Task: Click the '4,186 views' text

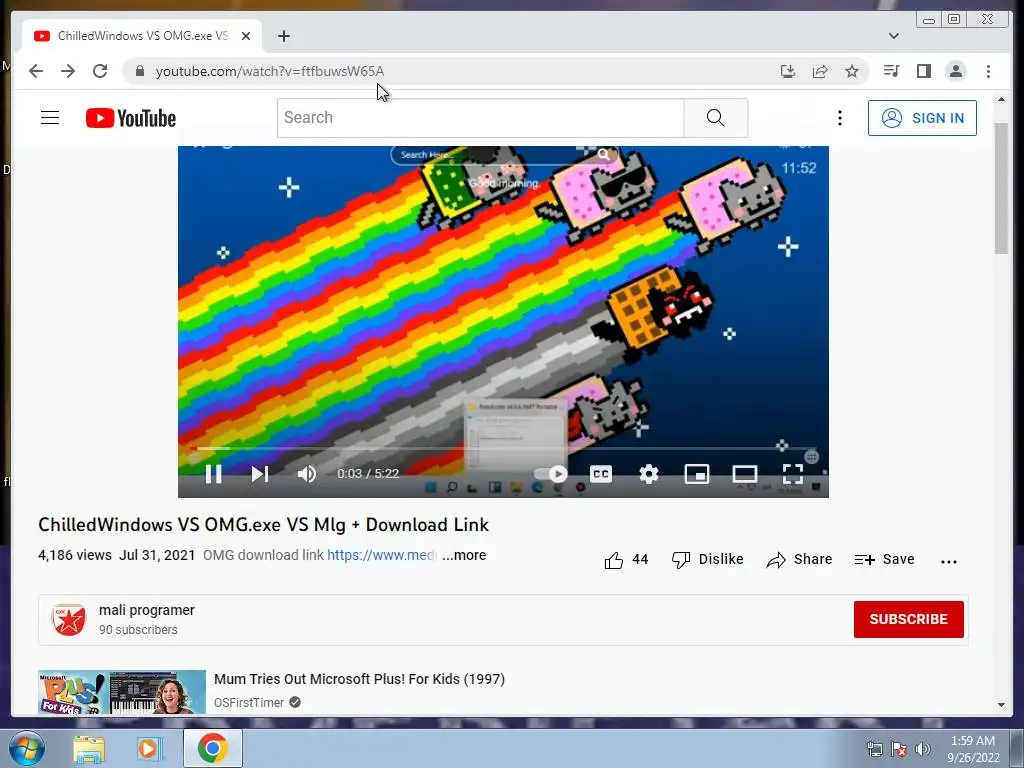Action: tap(75, 555)
